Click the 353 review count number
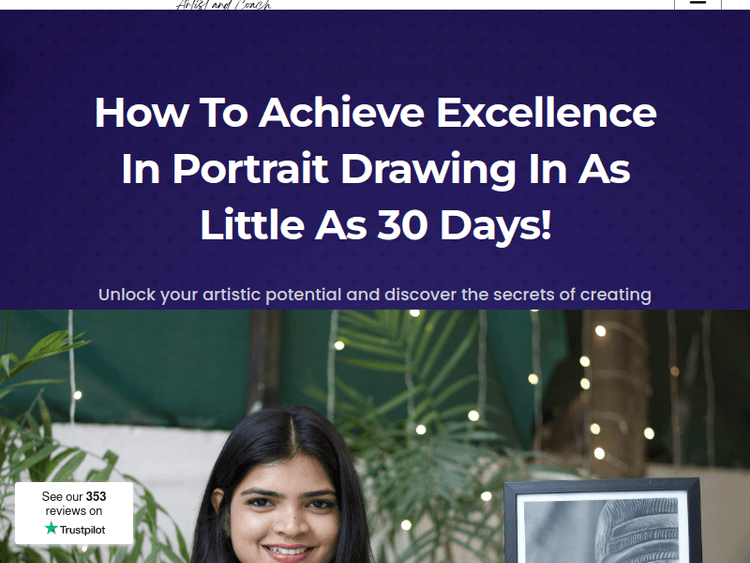 pyautogui.click(x=96, y=497)
